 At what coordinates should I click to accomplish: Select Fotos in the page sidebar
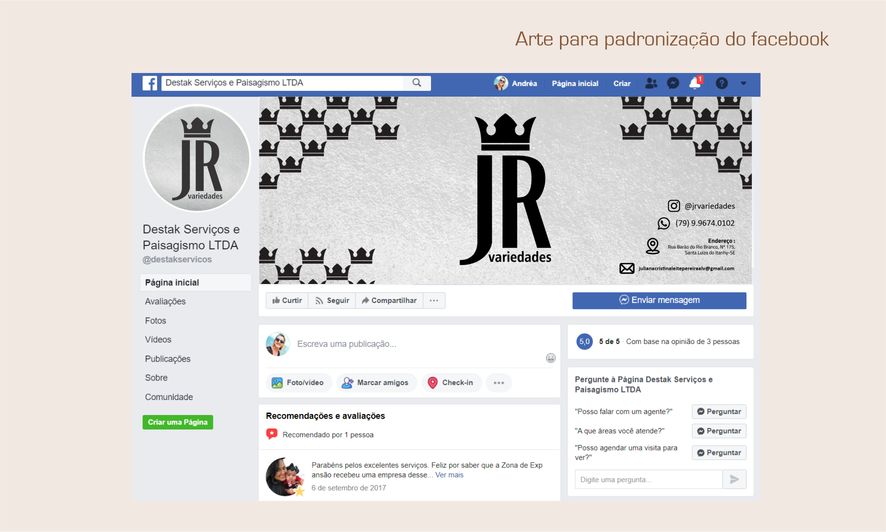click(x=155, y=321)
